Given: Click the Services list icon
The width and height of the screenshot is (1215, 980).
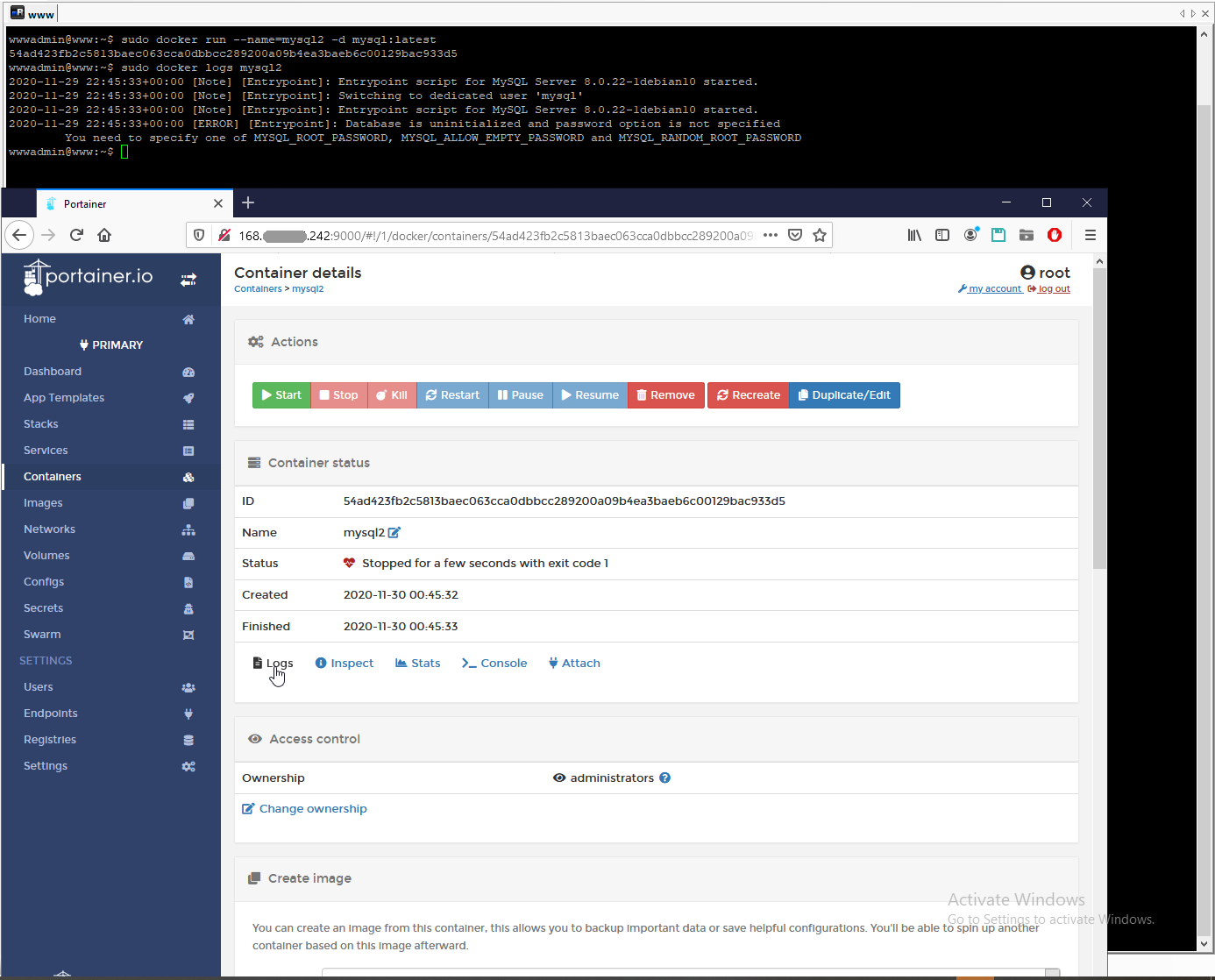Looking at the screenshot, I should pos(188,451).
